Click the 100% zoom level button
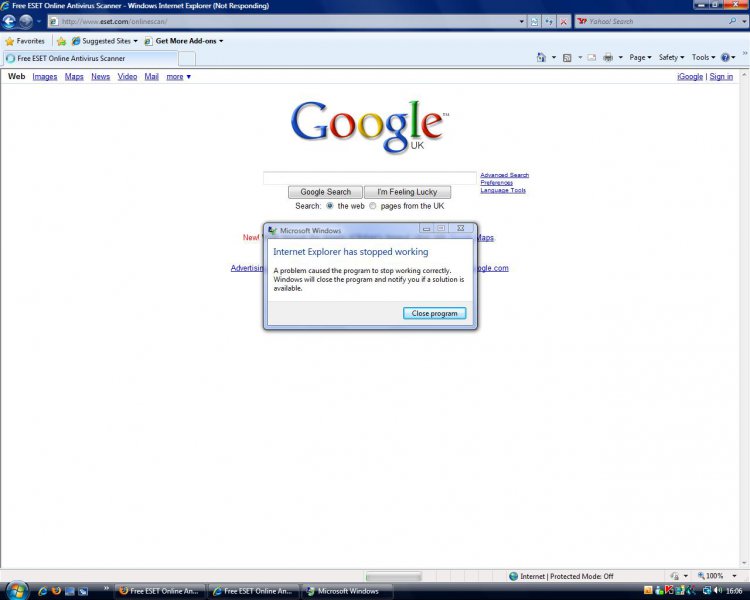Screen dimensions: 750x600 pyautogui.click(x=711, y=576)
